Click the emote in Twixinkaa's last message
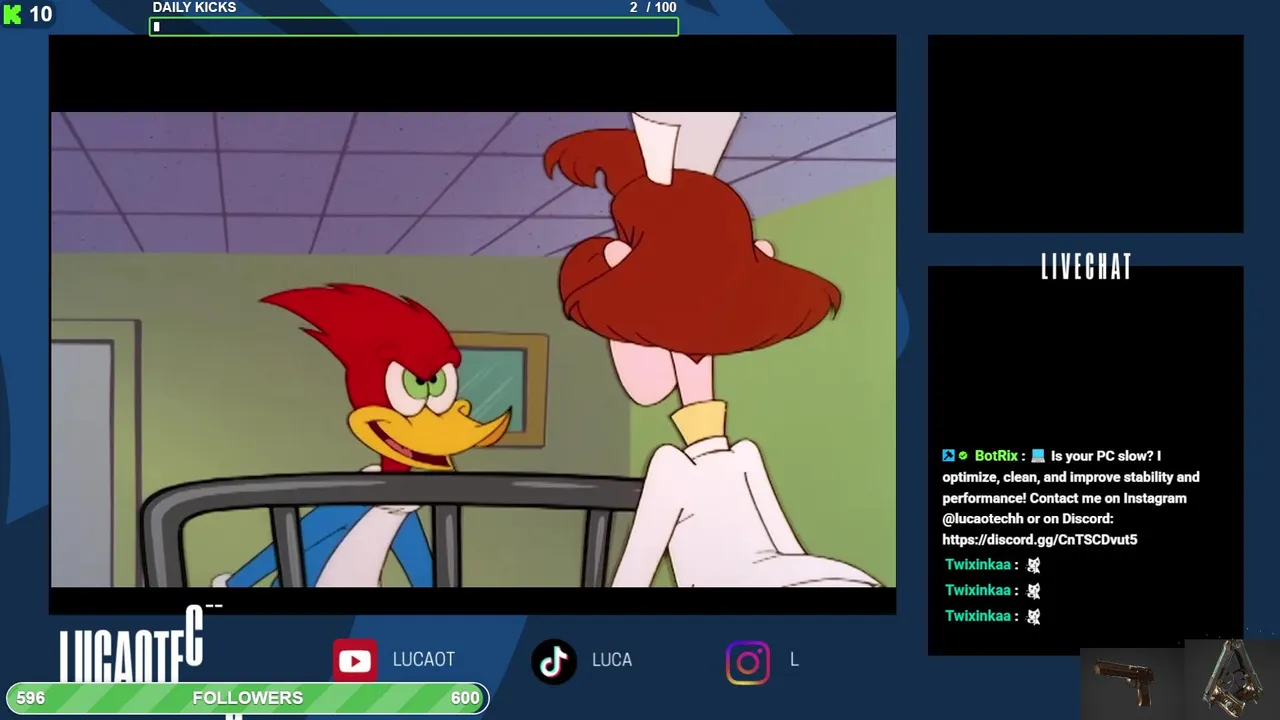 tap(1033, 616)
